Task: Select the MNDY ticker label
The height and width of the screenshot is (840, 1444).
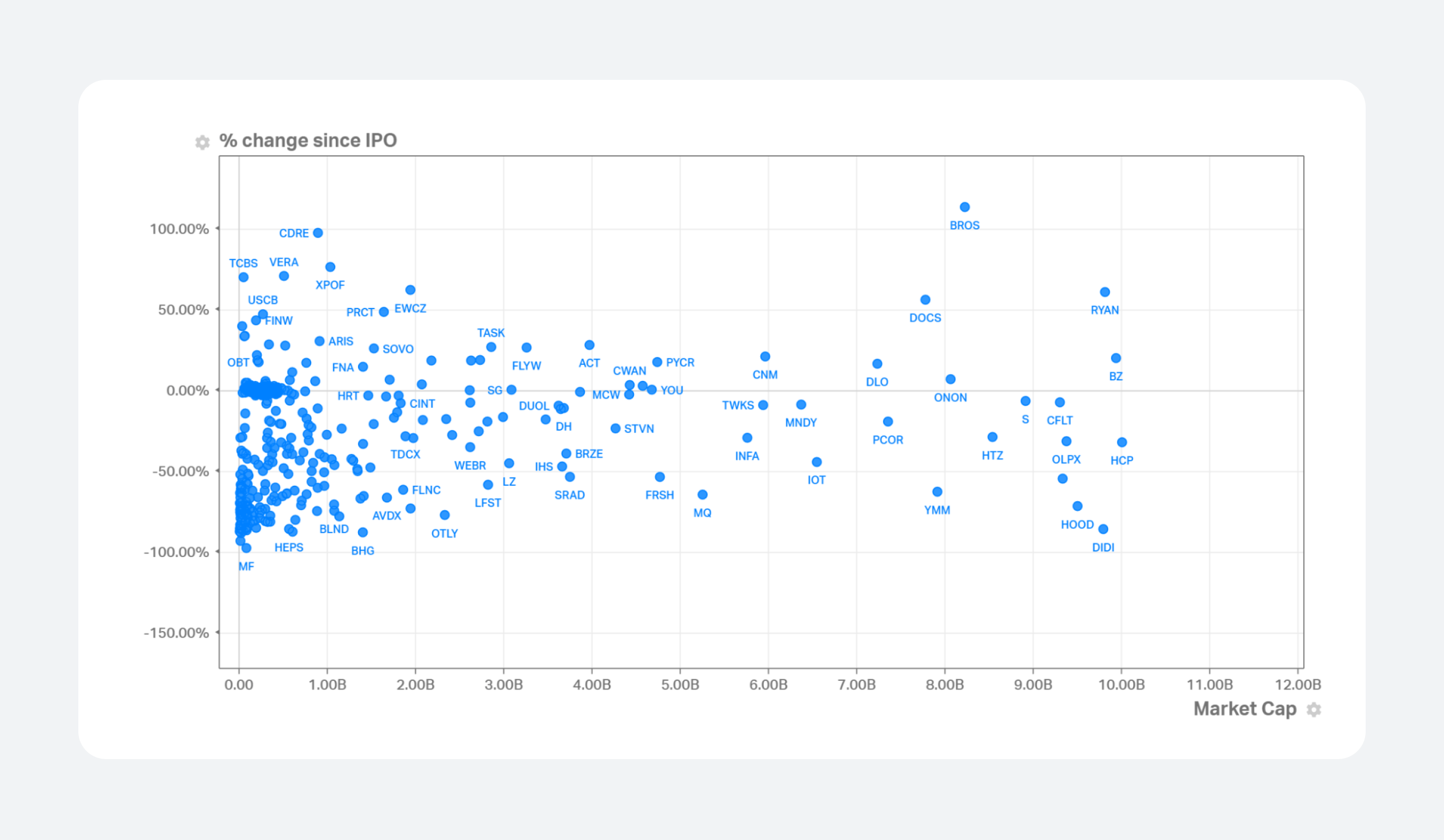Action: 800,423
